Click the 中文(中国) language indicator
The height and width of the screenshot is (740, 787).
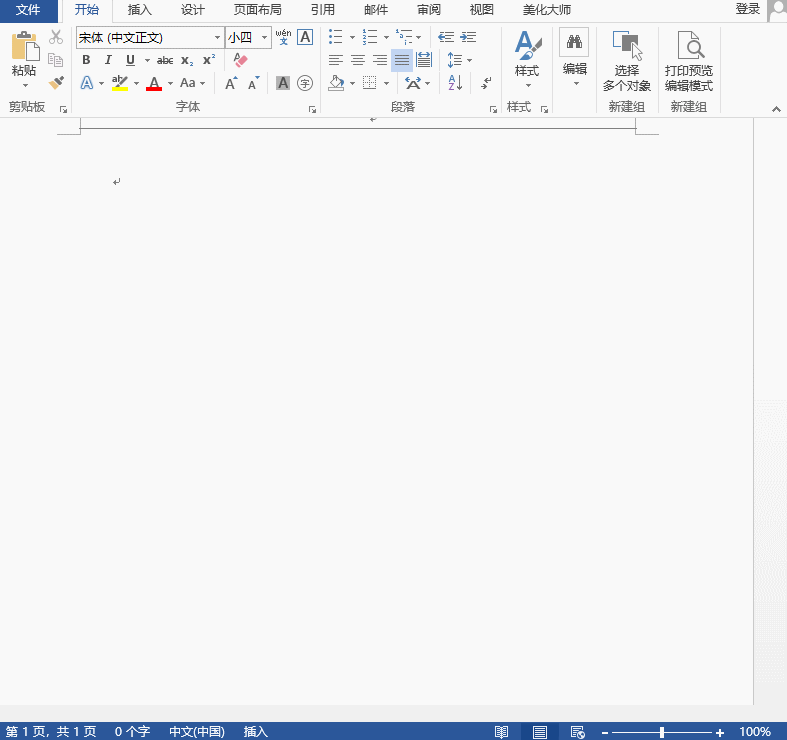tap(197, 732)
